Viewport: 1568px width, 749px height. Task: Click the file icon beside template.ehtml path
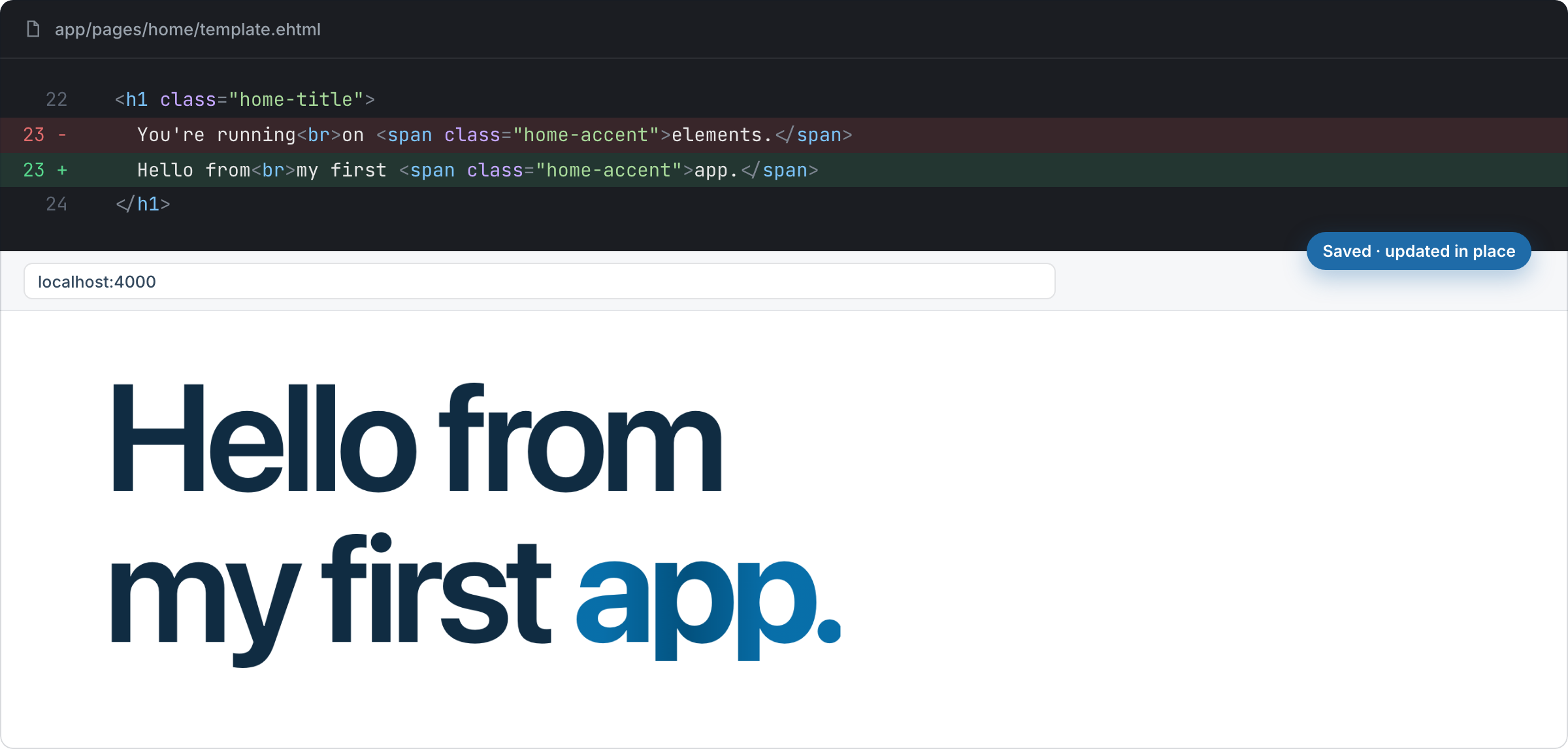click(33, 29)
